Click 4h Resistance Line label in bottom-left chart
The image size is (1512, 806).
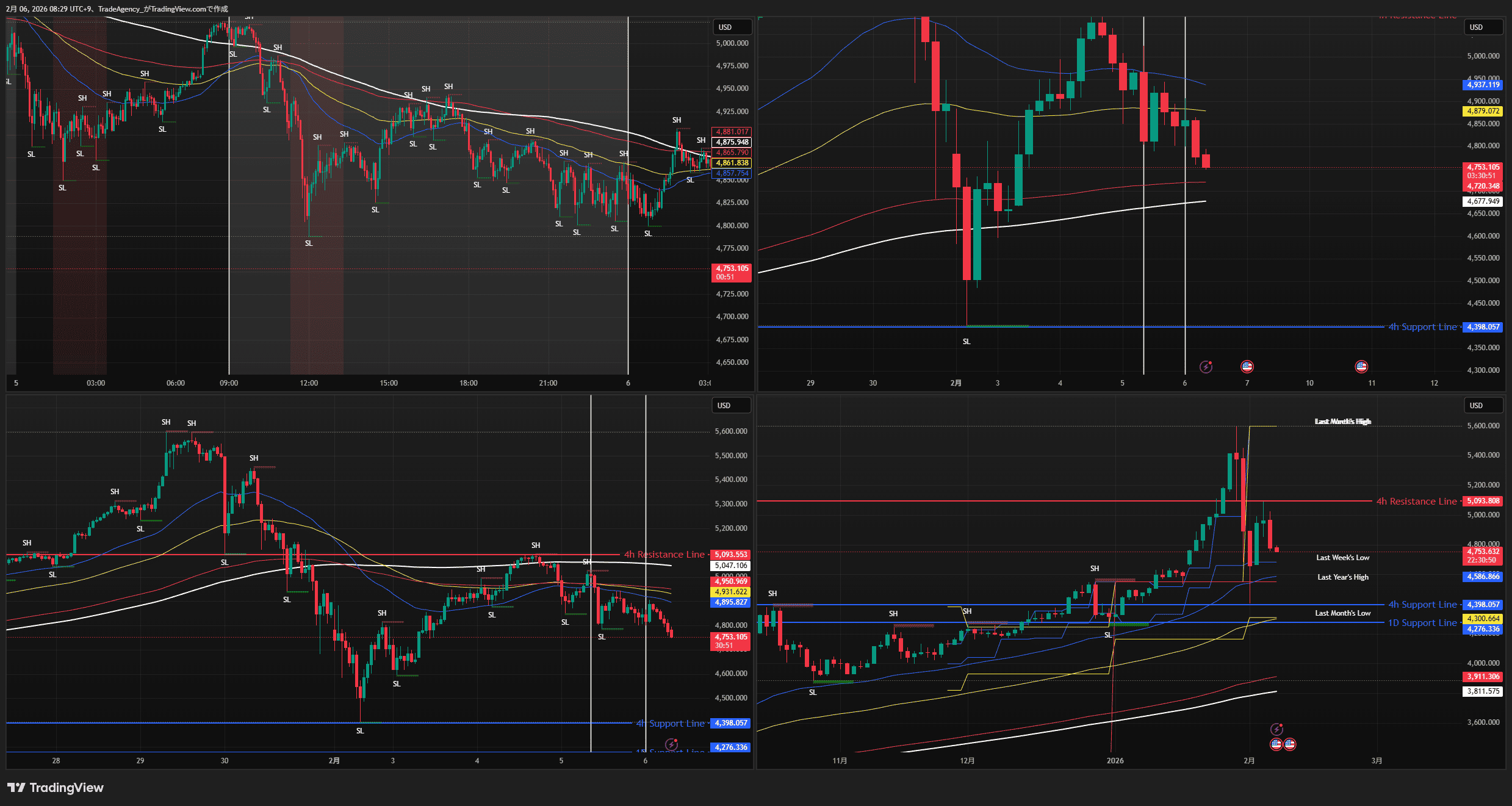click(x=664, y=555)
